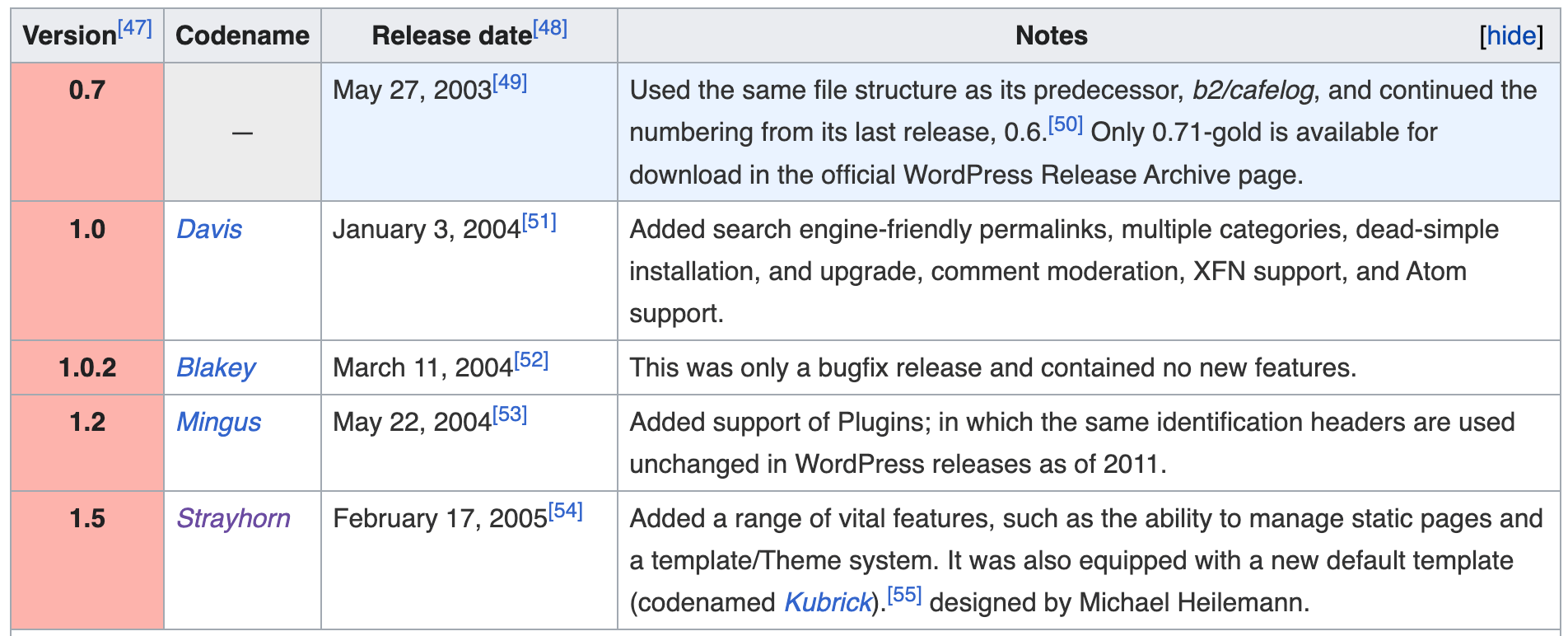This screenshot has height=636, width=1568.
Task: Click the Version column header
Action: coord(69,36)
